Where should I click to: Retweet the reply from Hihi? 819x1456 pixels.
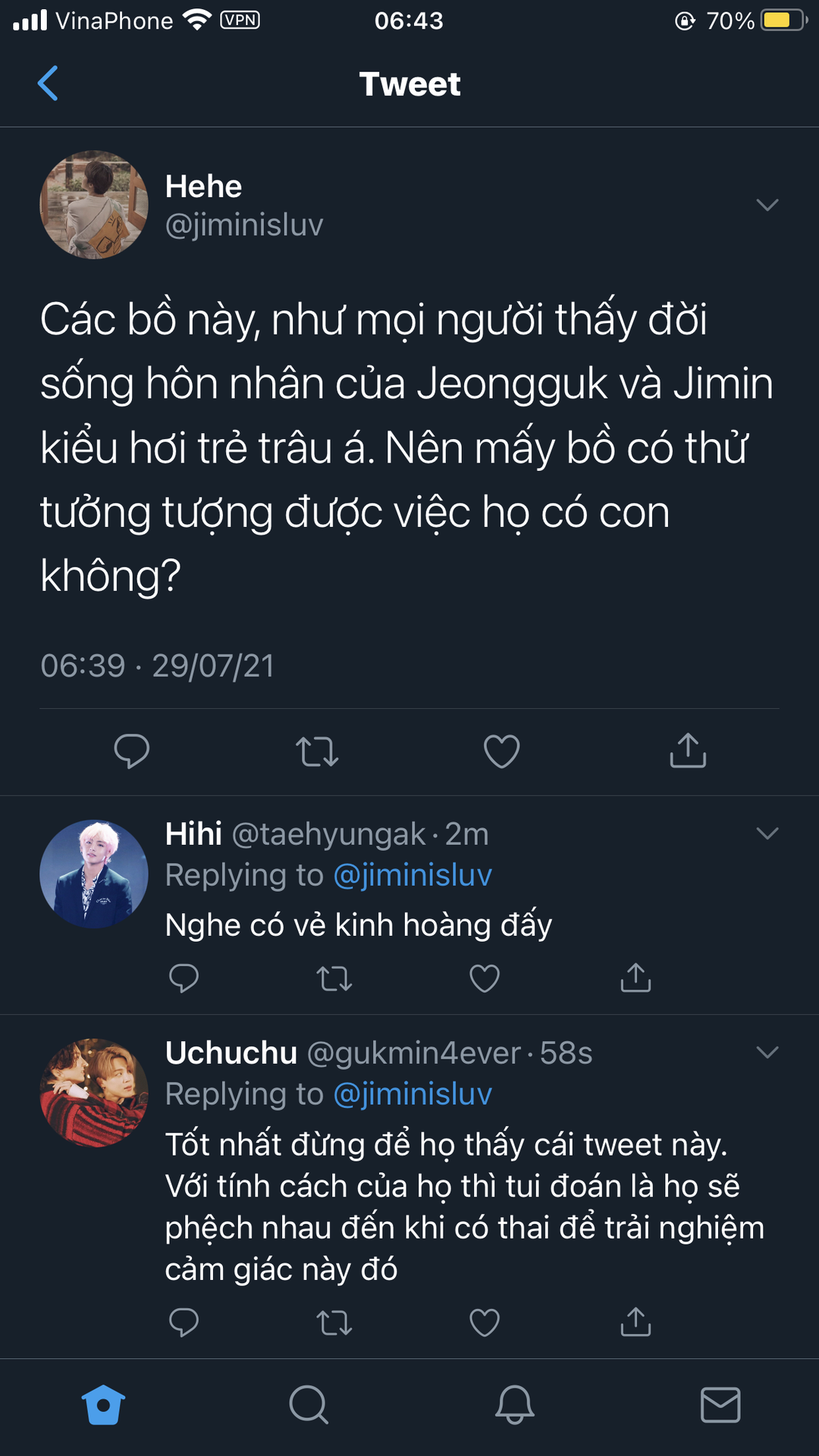(x=334, y=978)
